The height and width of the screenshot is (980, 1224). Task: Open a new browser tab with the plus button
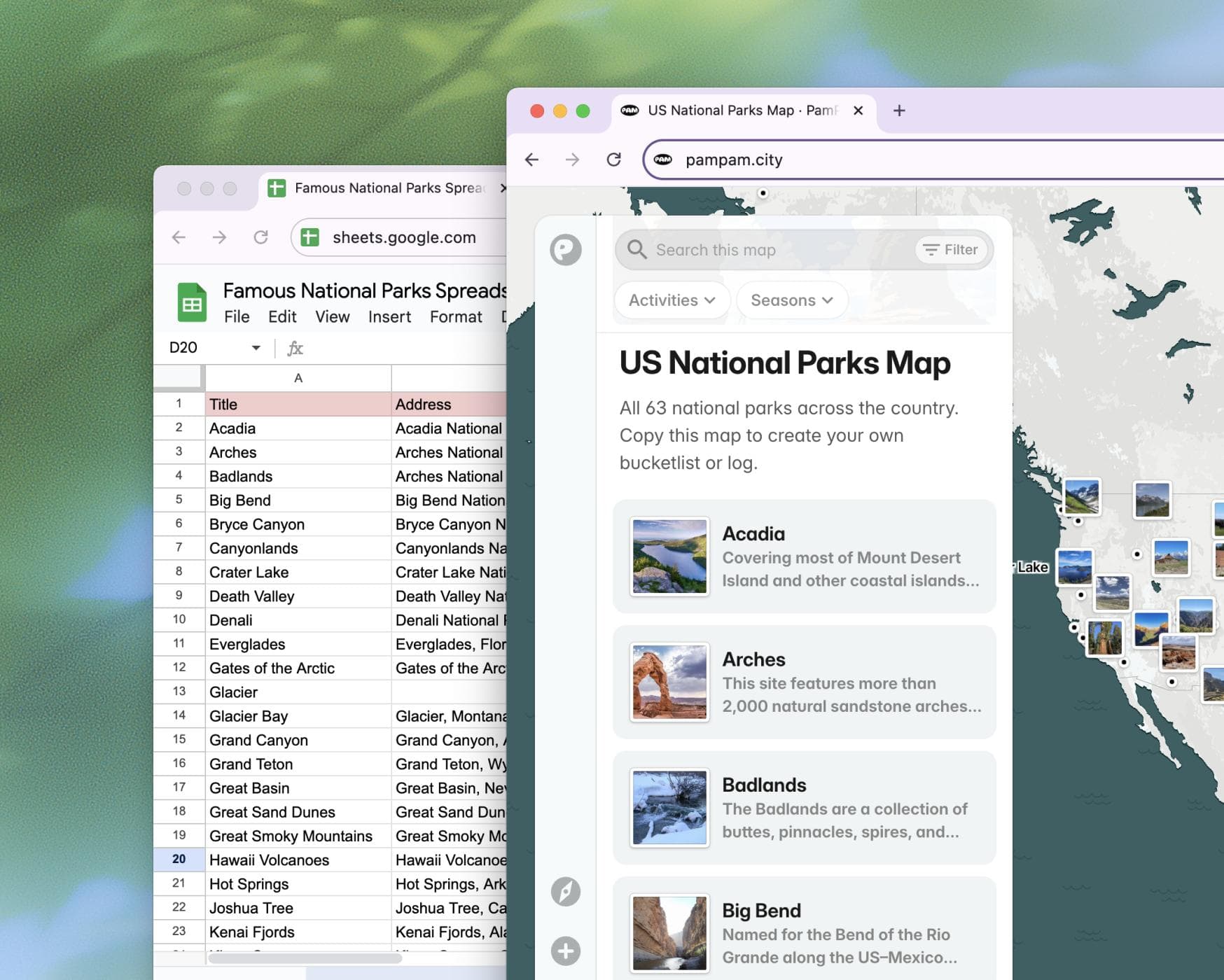[x=899, y=110]
